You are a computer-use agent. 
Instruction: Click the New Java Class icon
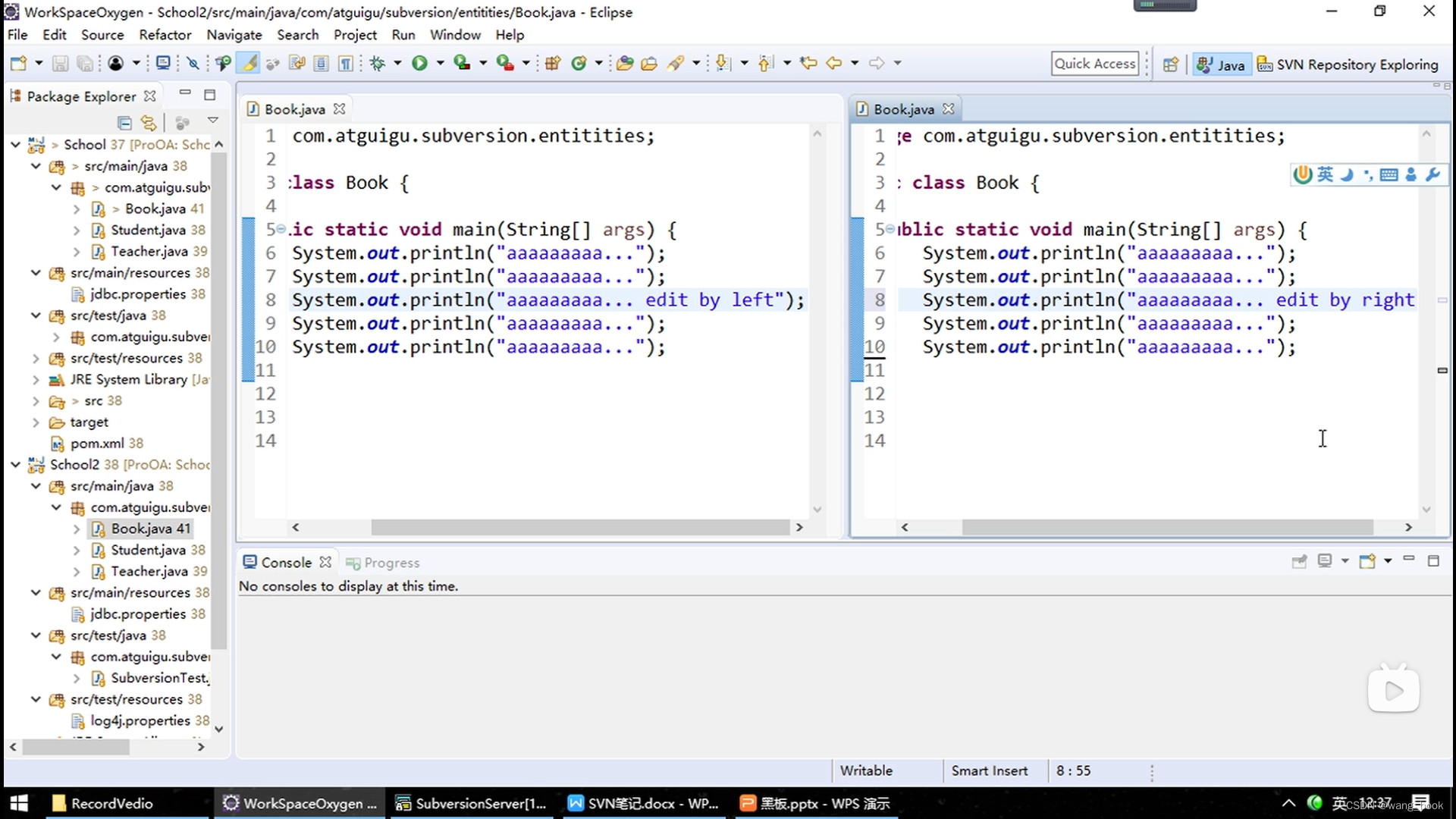point(579,64)
